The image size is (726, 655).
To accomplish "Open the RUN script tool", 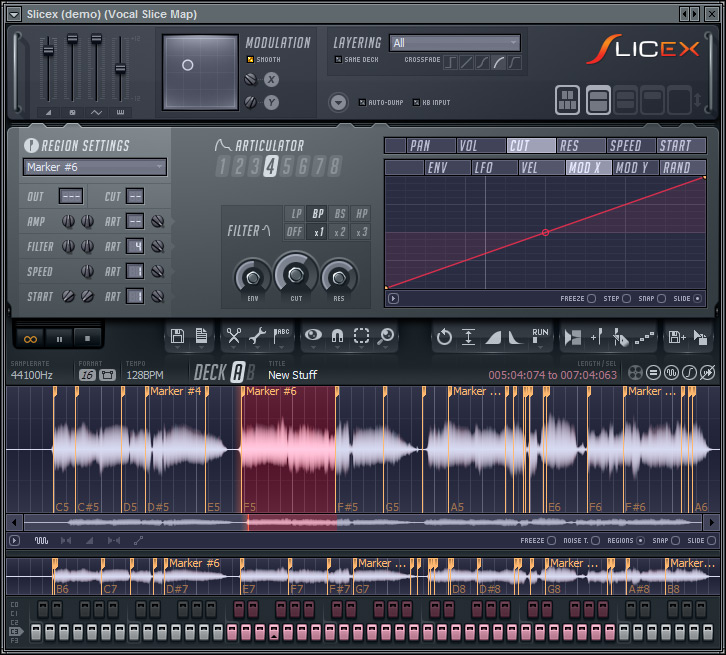I will pos(539,336).
